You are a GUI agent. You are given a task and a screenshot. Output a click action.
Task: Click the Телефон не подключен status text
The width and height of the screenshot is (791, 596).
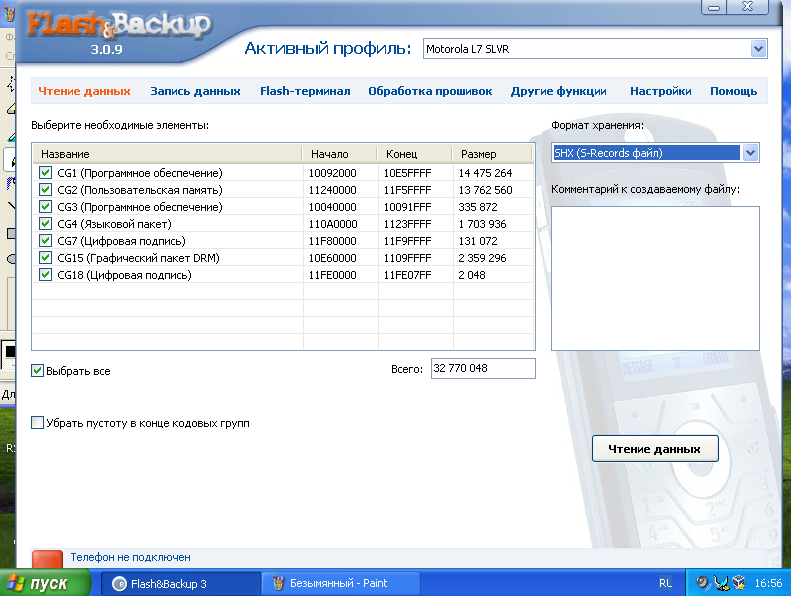[130, 557]
